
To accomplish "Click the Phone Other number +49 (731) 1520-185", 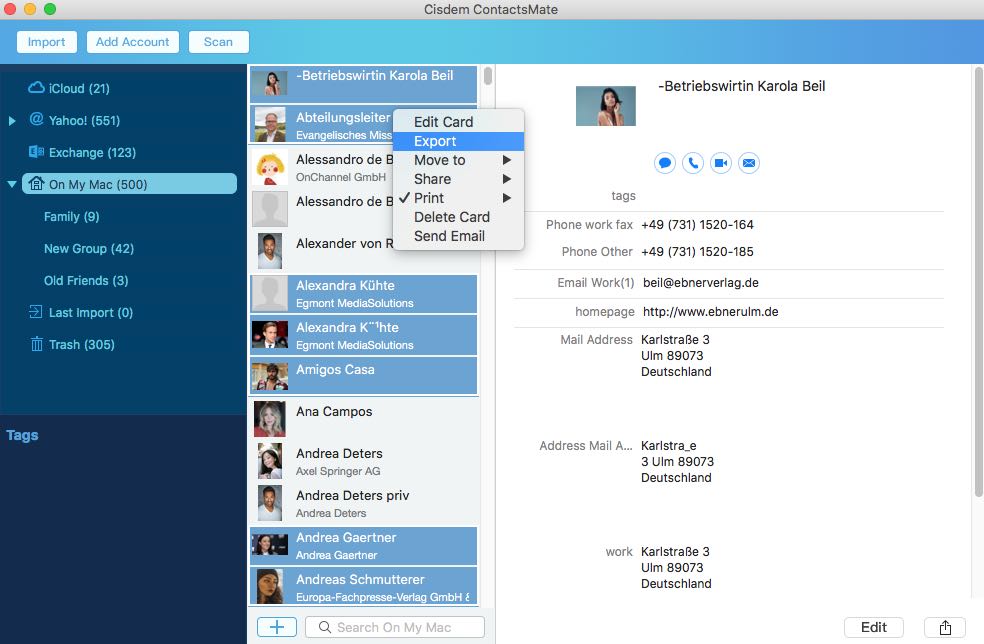I will click(x=697, y=252).
